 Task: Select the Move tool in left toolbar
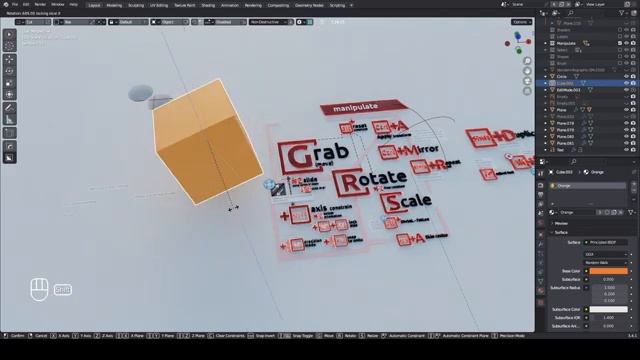click(x=9, y=60)
